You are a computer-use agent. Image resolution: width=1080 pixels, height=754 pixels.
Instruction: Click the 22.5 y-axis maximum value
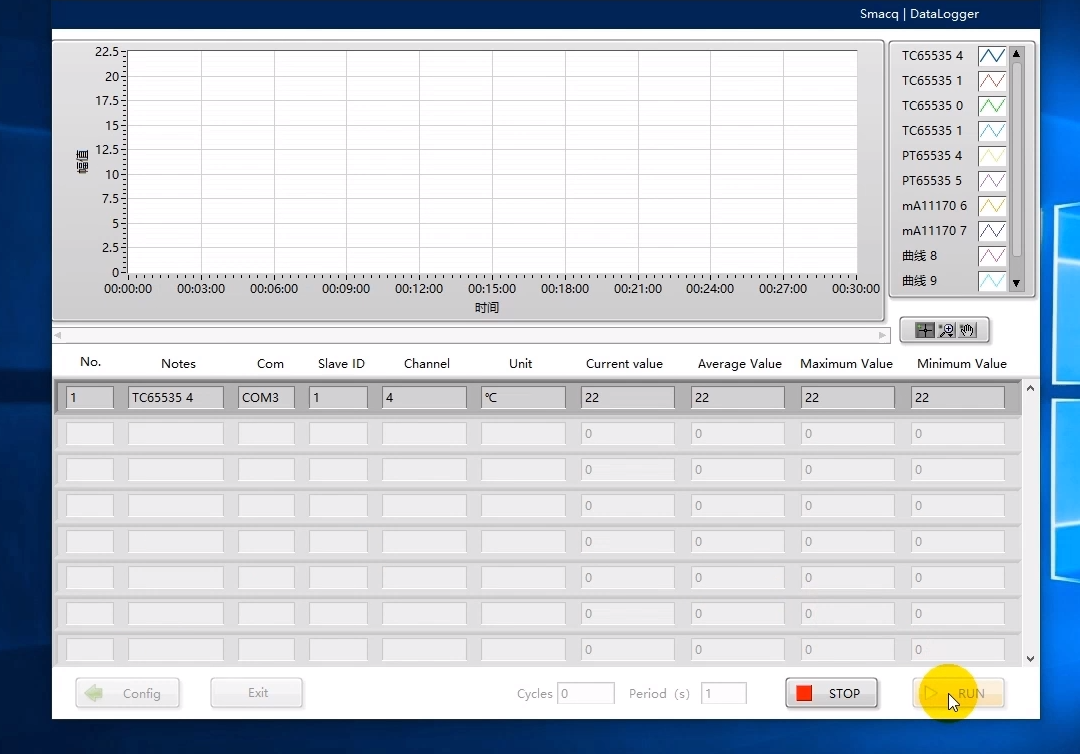pos(107,52)
